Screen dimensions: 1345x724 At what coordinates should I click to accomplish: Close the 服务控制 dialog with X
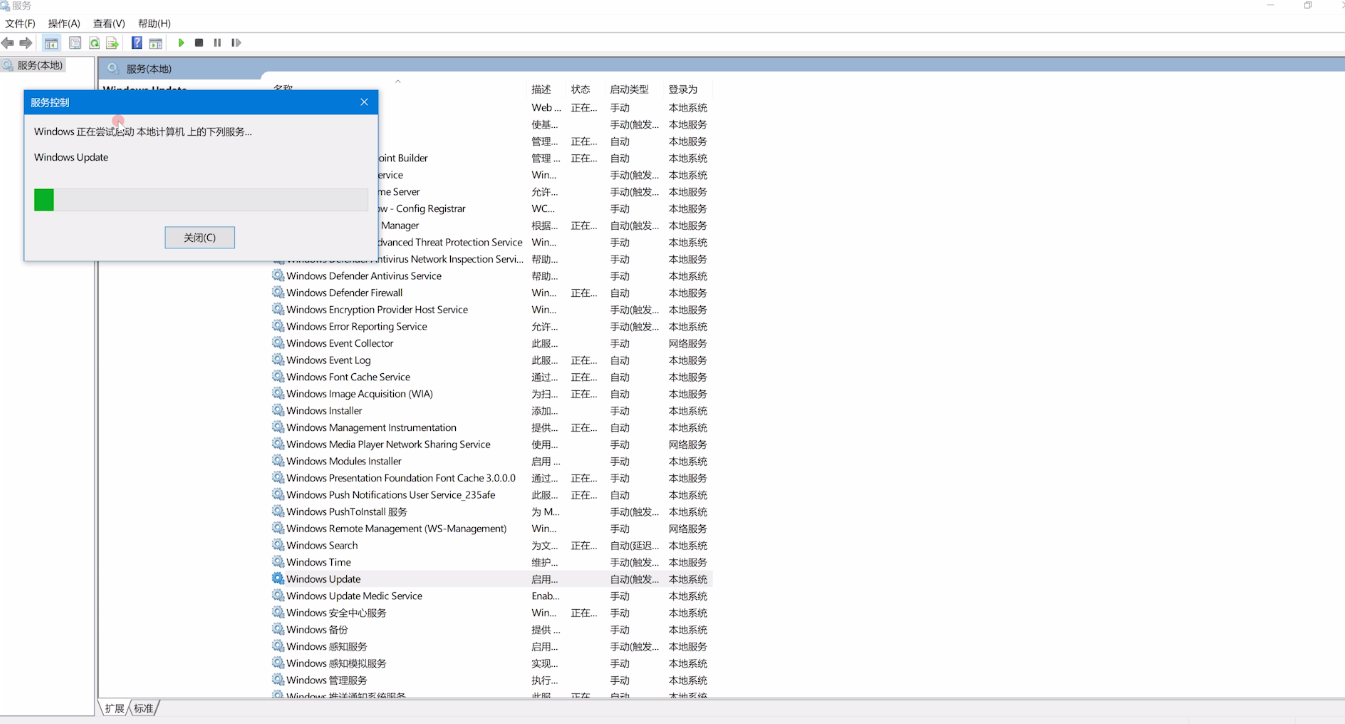pos(364,102)
